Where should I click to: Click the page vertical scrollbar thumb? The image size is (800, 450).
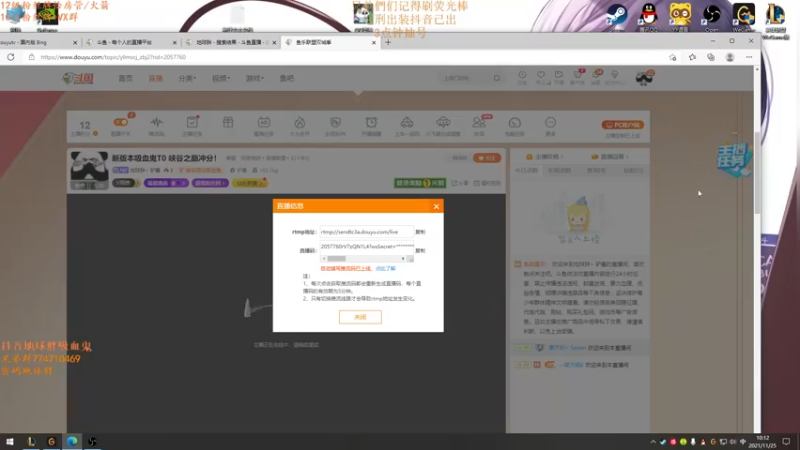coord(757,172)
